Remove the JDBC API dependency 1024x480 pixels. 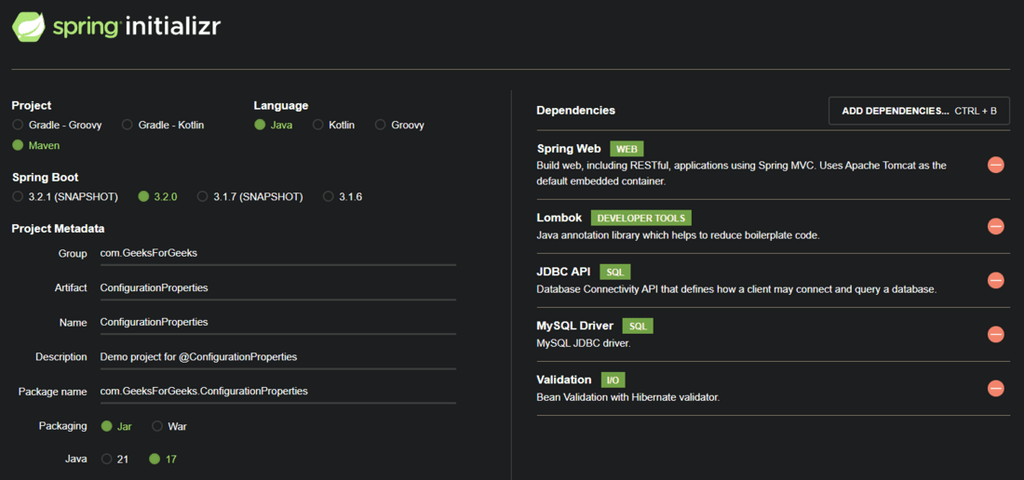995,280
